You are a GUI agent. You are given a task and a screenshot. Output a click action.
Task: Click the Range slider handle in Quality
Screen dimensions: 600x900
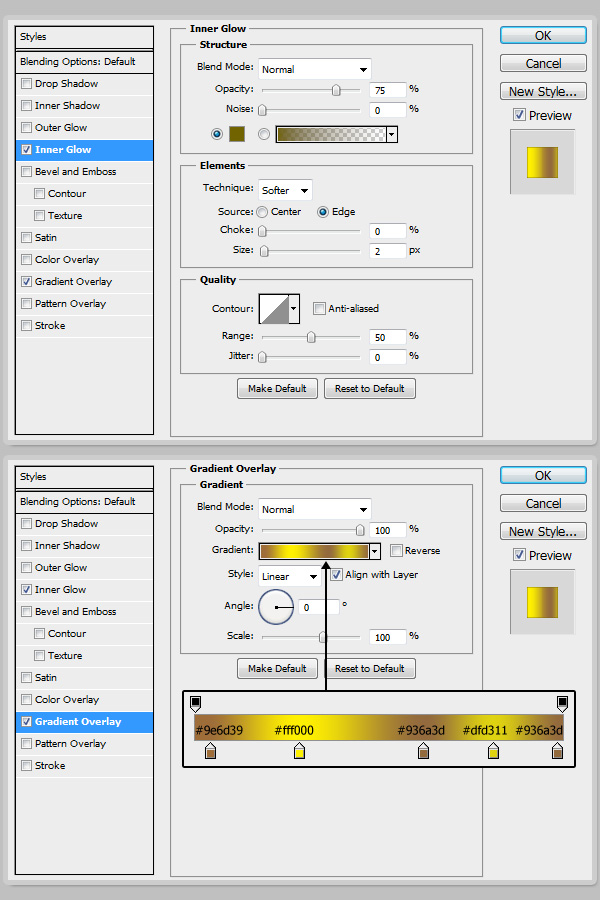(311, 337)
